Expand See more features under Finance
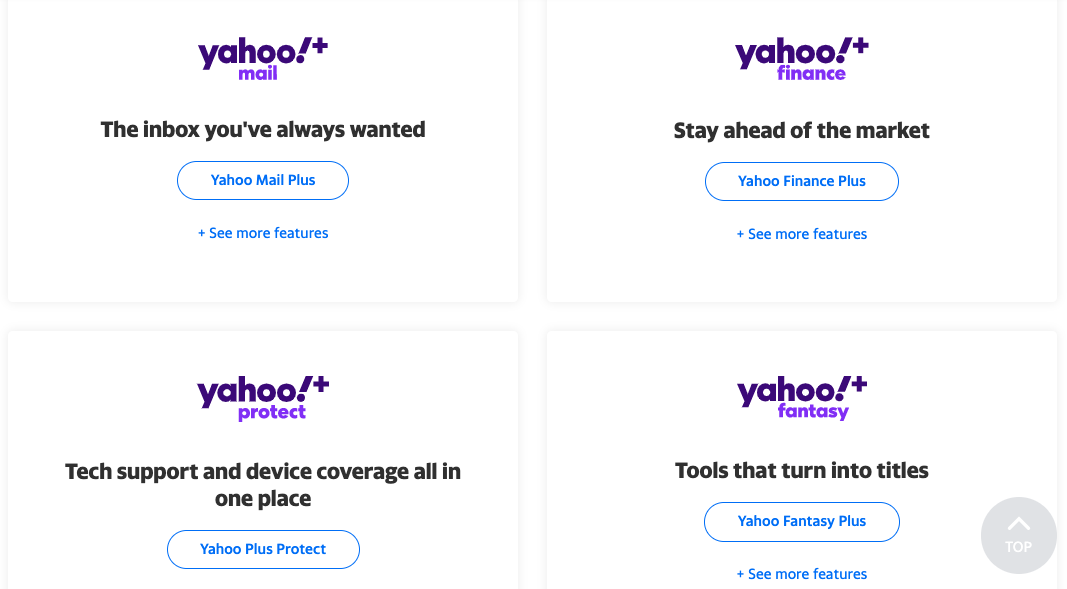 [x=801, y=233]
